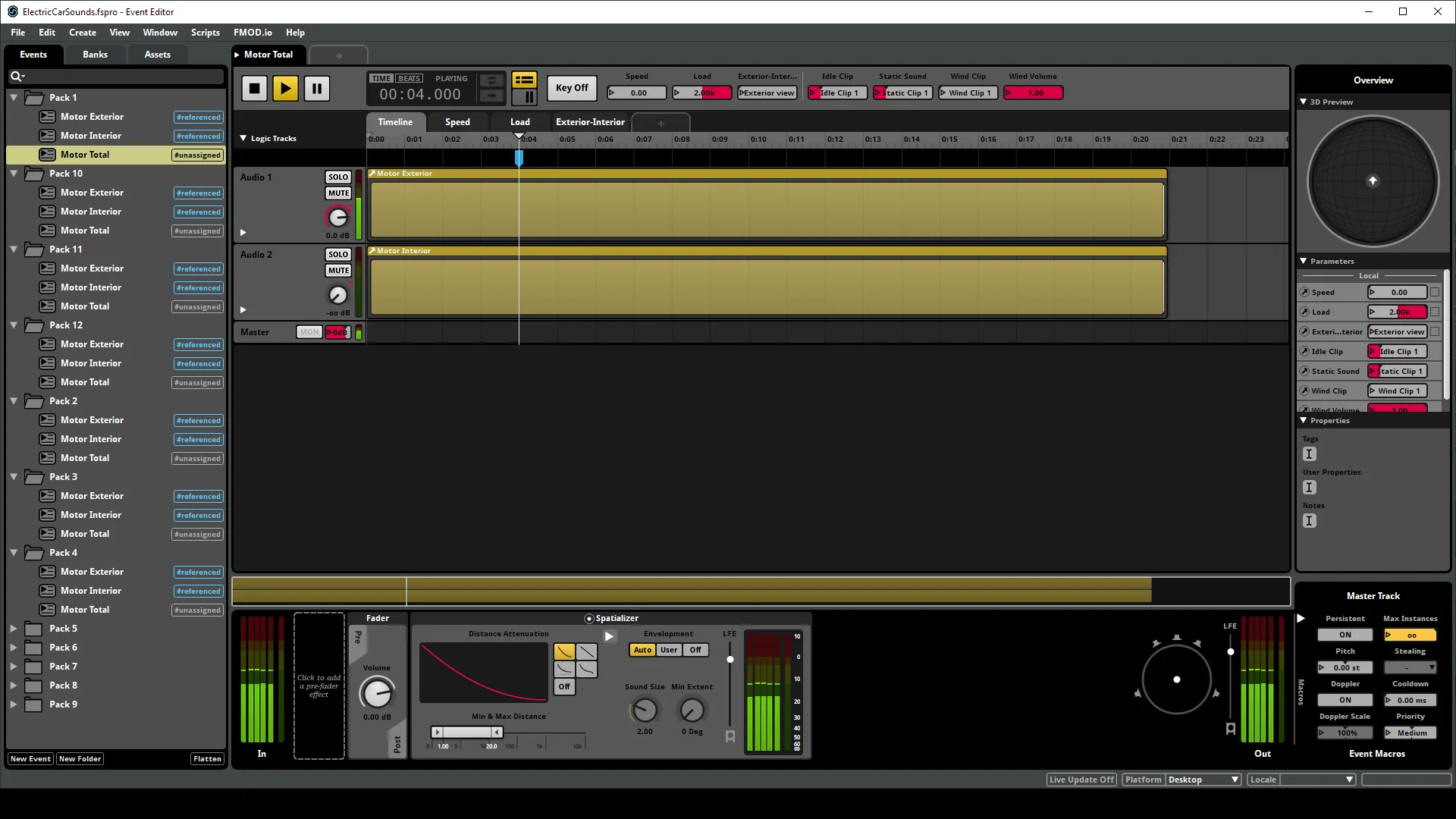The height and width of the screenshot is (819, 1456).
Task: Mute the Audio 2 track
Action: click(x=338, y=271)
